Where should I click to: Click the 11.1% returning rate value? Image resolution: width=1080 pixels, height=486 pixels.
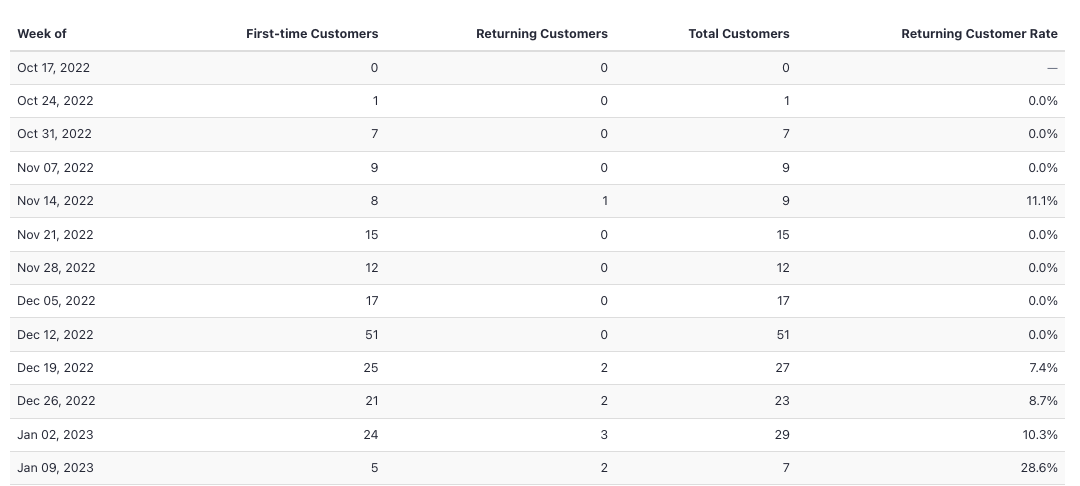point(1042,200)
